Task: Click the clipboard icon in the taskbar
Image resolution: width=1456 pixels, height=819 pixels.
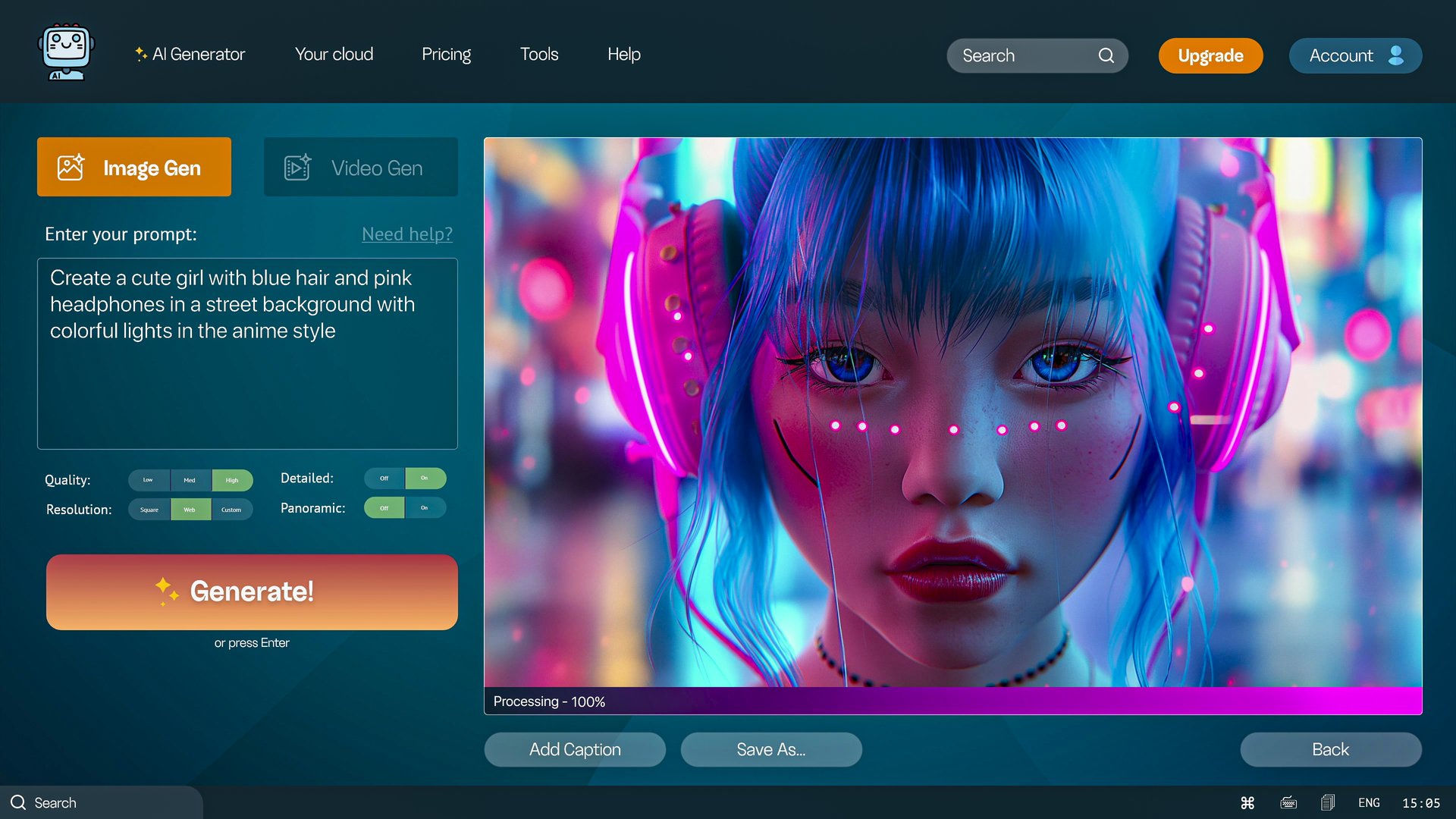Action: pyautogui.click(x=1328, y=802)
